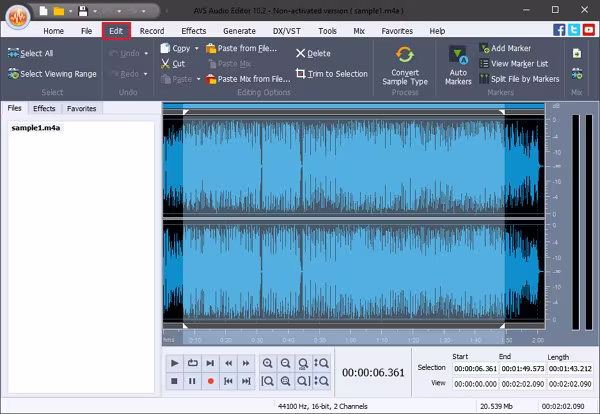
Task: Delete the selected audio
Action: coord(313,53)
